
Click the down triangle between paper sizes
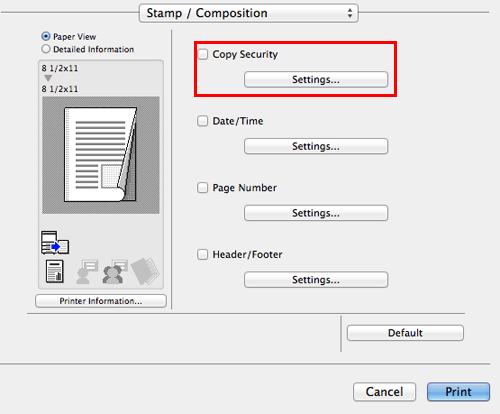[x=48, y=78]
